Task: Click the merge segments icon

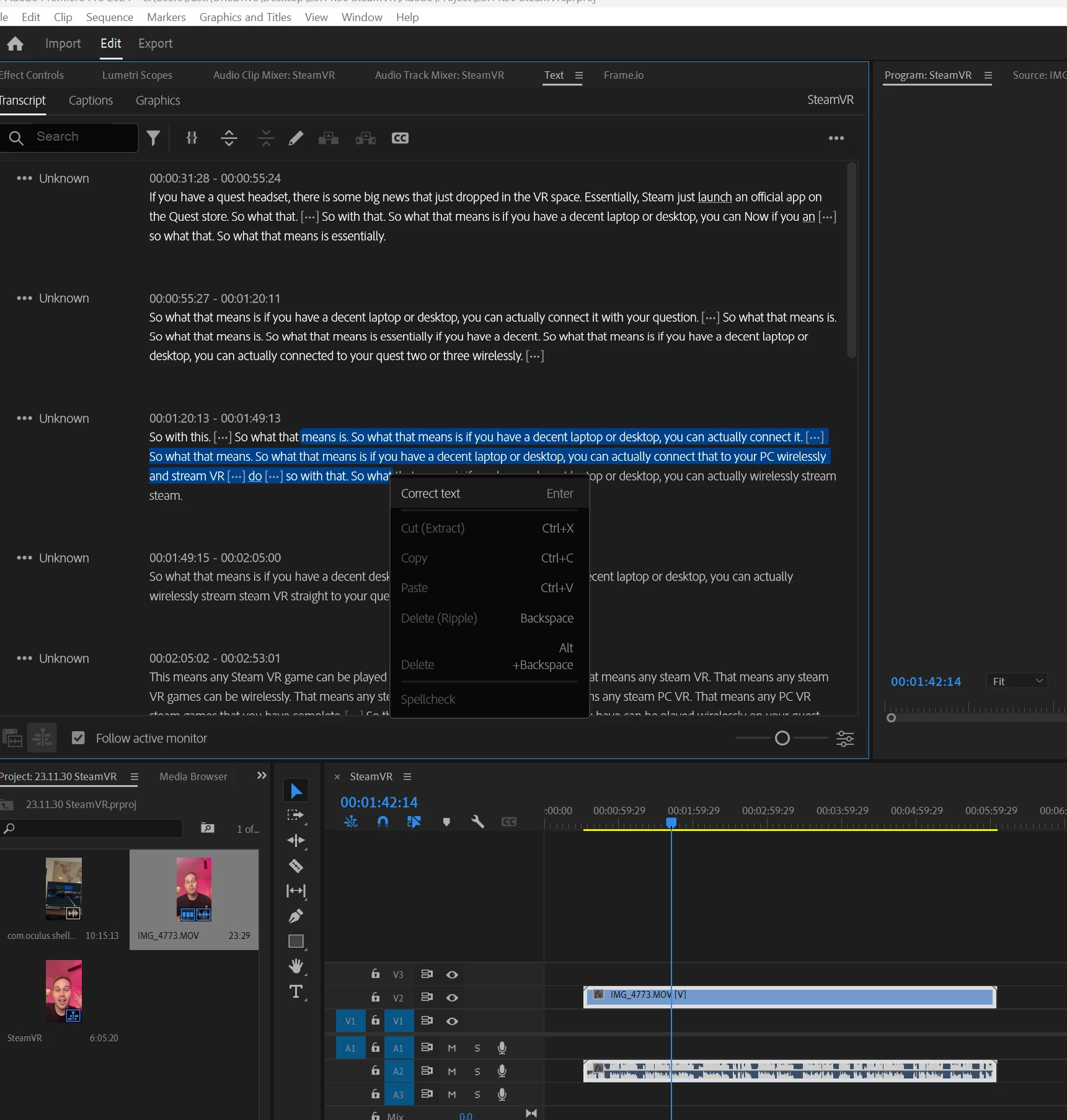Action: [266, 138]
